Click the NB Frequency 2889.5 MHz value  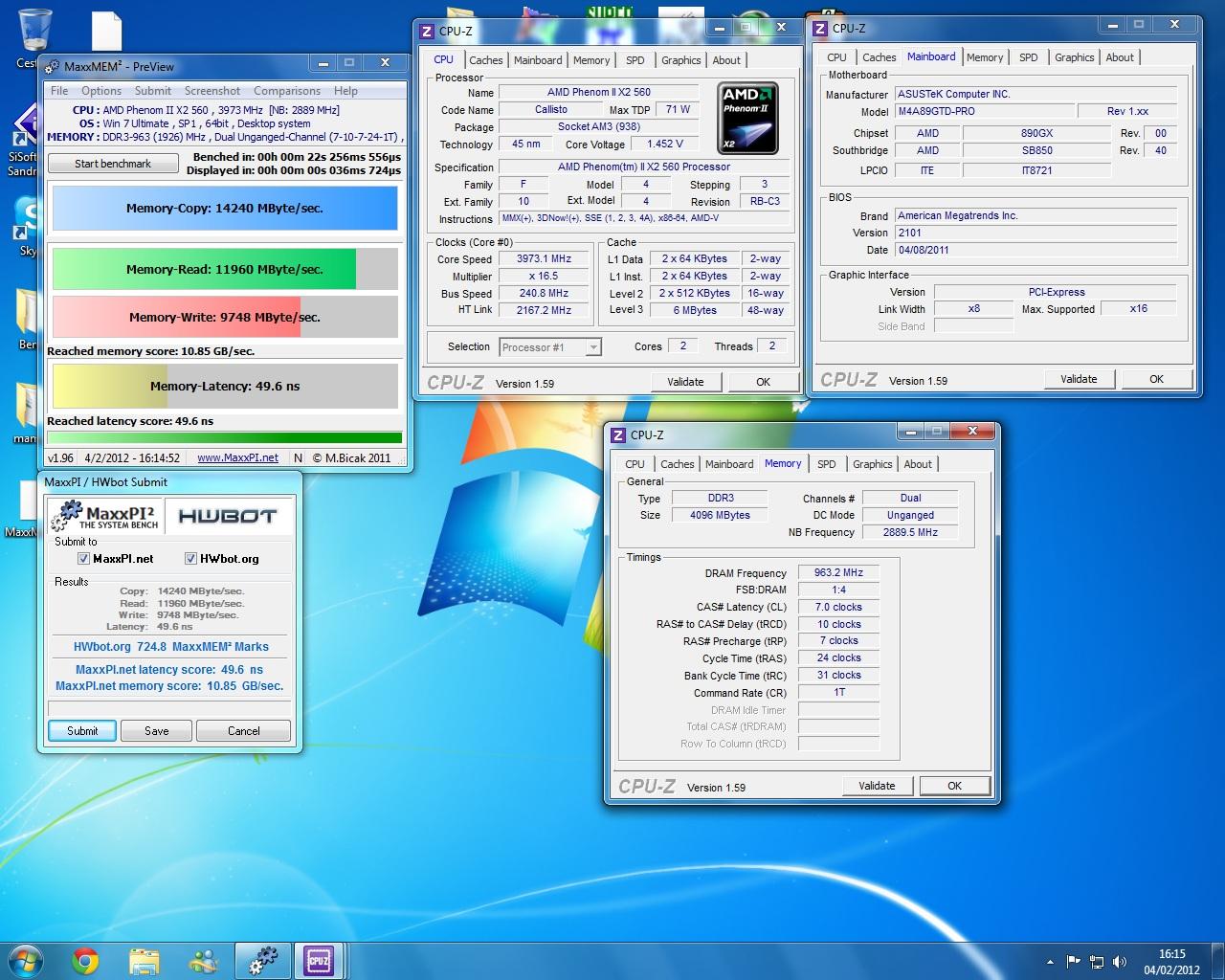coord(910,532)
